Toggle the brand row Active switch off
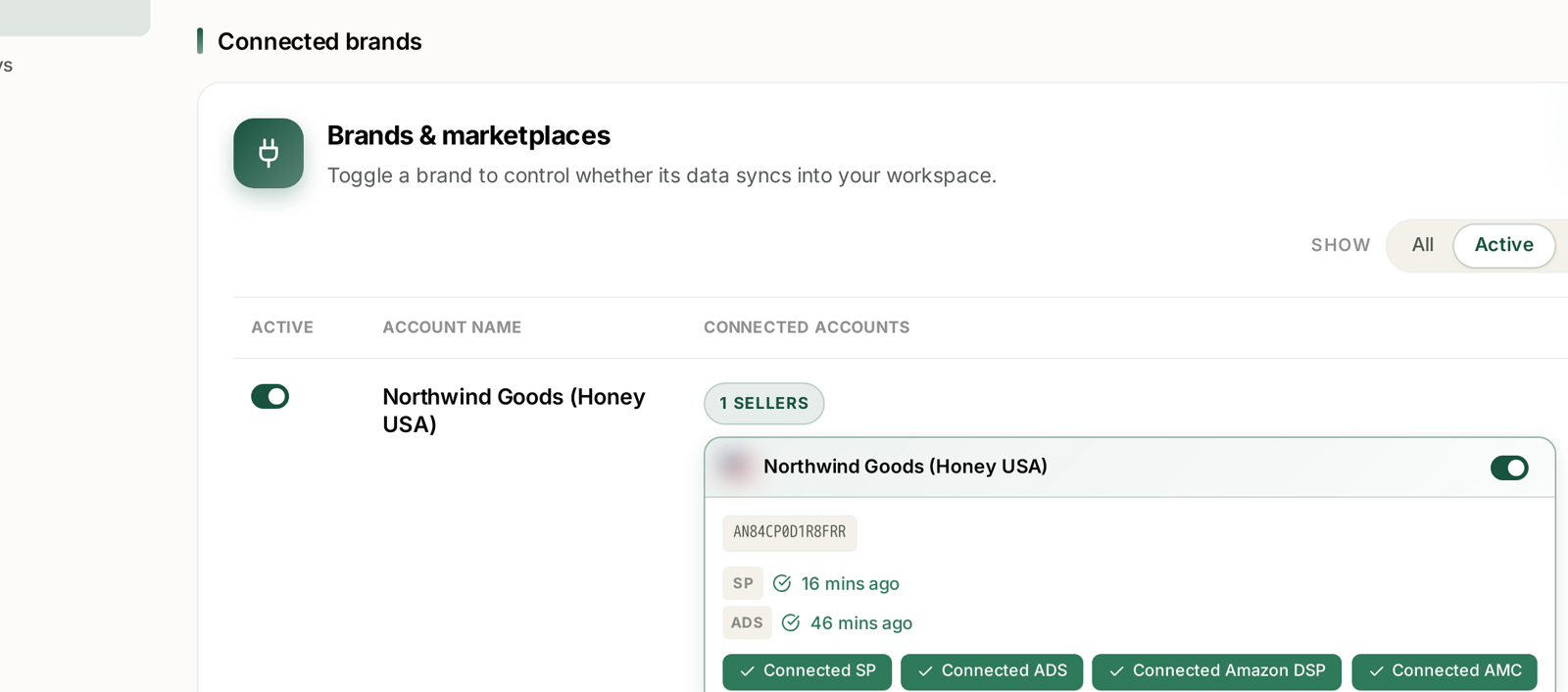 pos(270,396)
